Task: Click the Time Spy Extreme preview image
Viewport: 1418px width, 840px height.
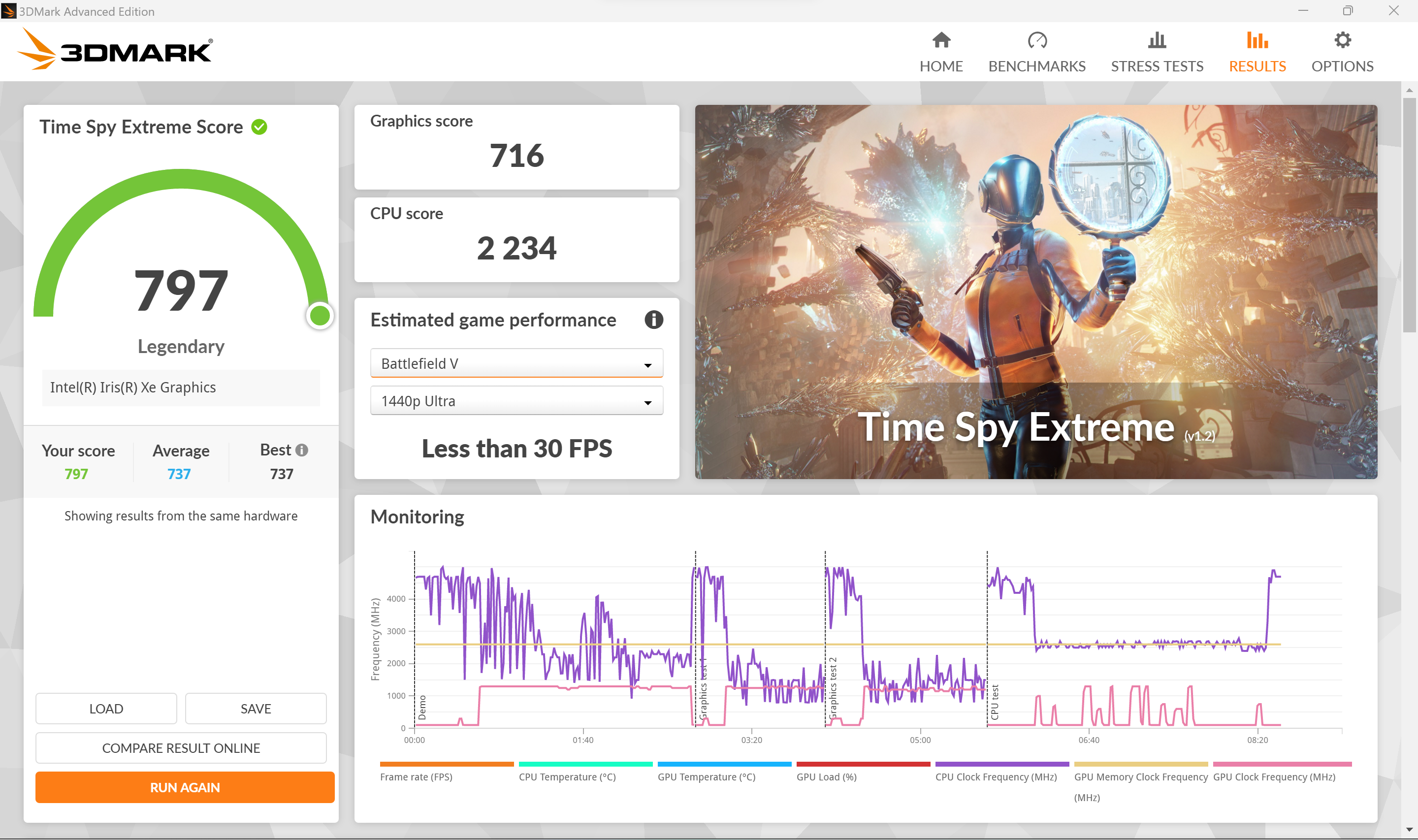Action: [1035, 291]
